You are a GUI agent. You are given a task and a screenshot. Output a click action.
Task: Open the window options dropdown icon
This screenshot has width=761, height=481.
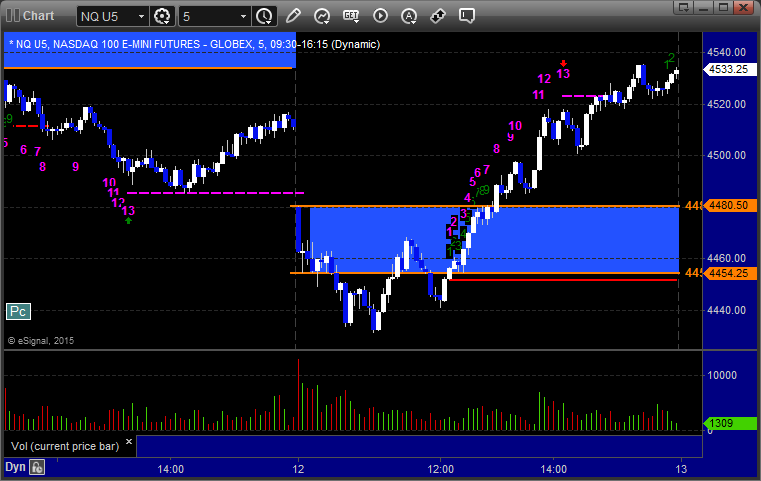[683, 7]
